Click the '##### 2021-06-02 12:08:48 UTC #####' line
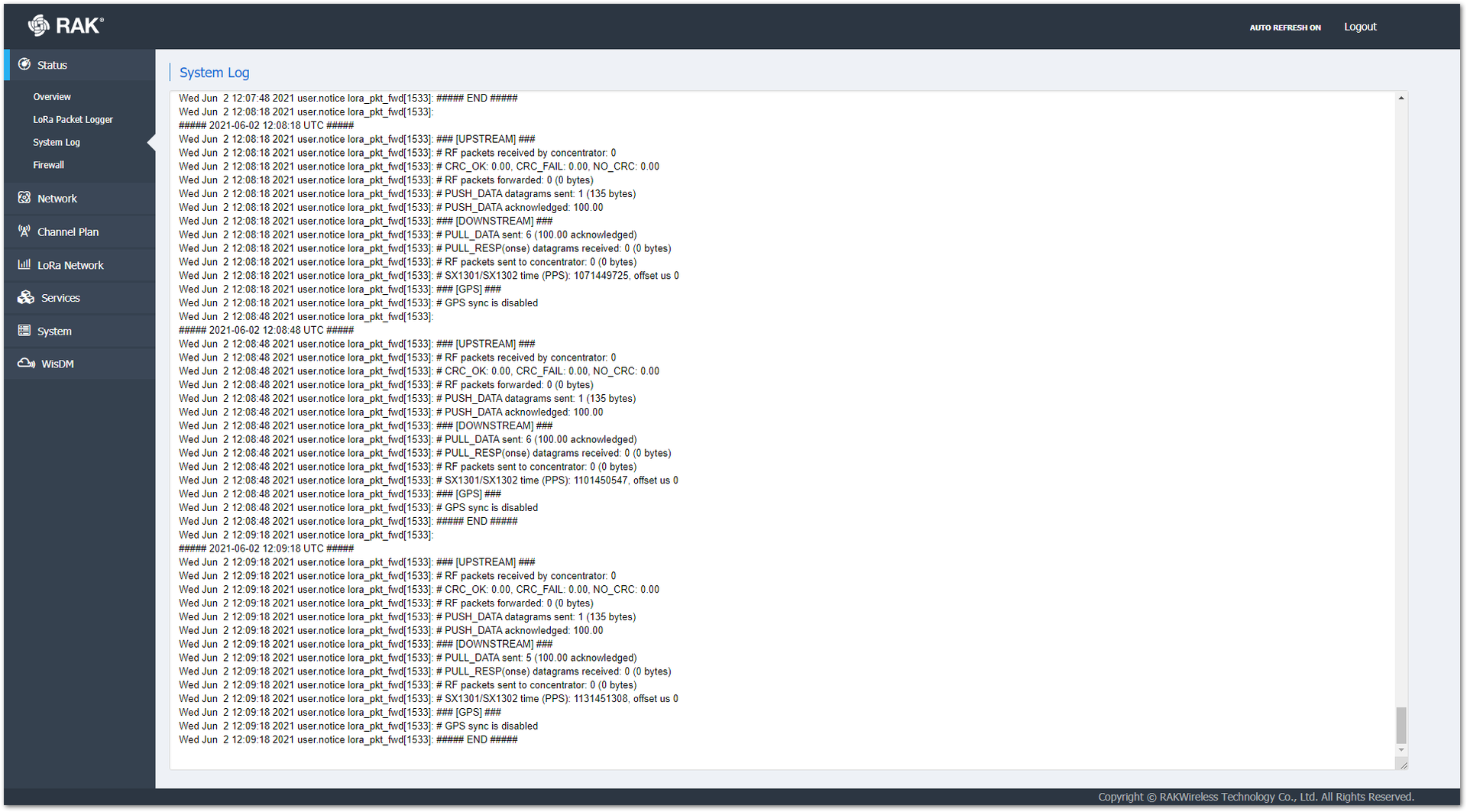This screenshot has width=1467, height=812. (x=266, y=330)
